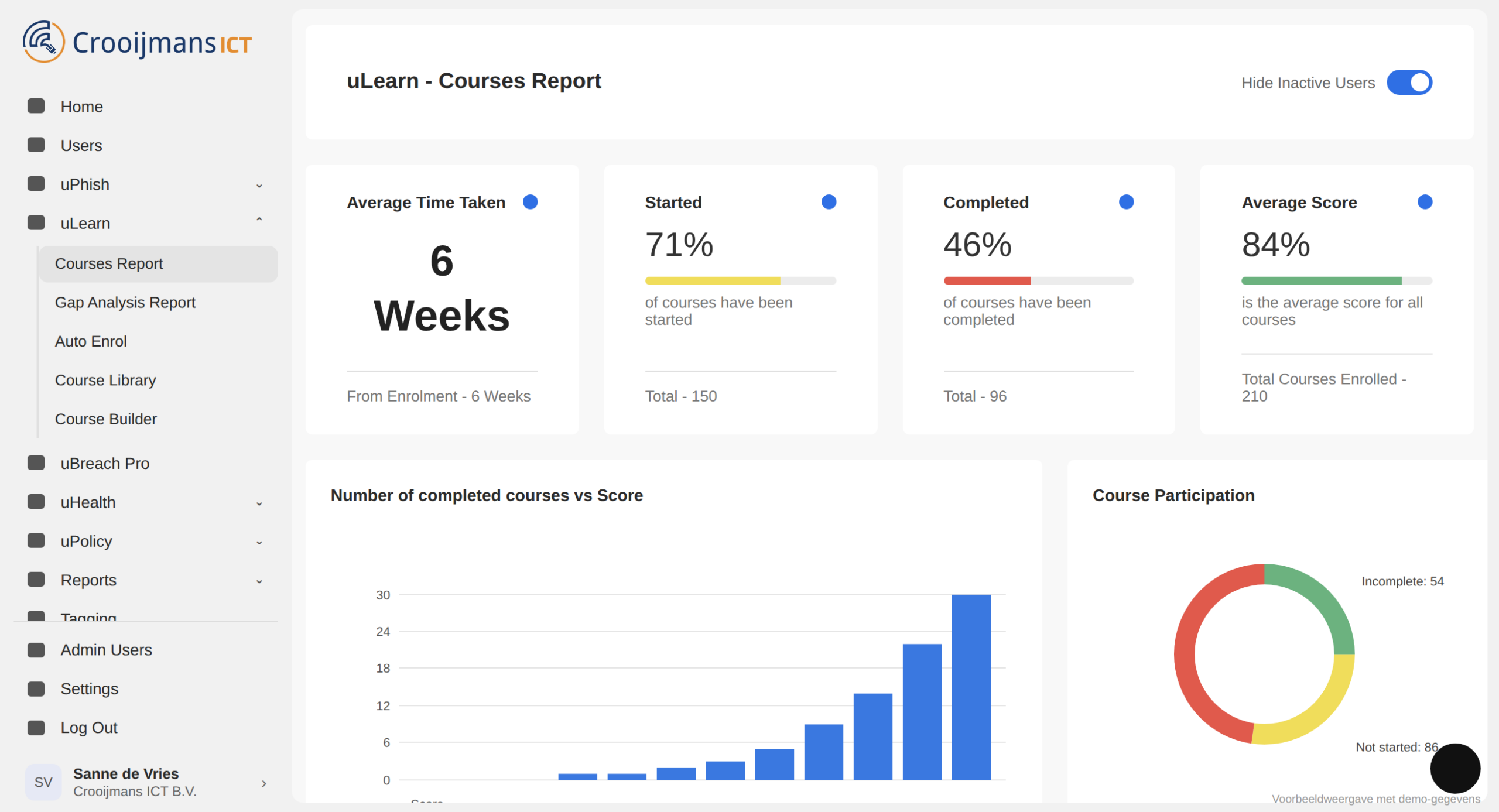Expand the uPolicy menu chevron

point(259,542)
